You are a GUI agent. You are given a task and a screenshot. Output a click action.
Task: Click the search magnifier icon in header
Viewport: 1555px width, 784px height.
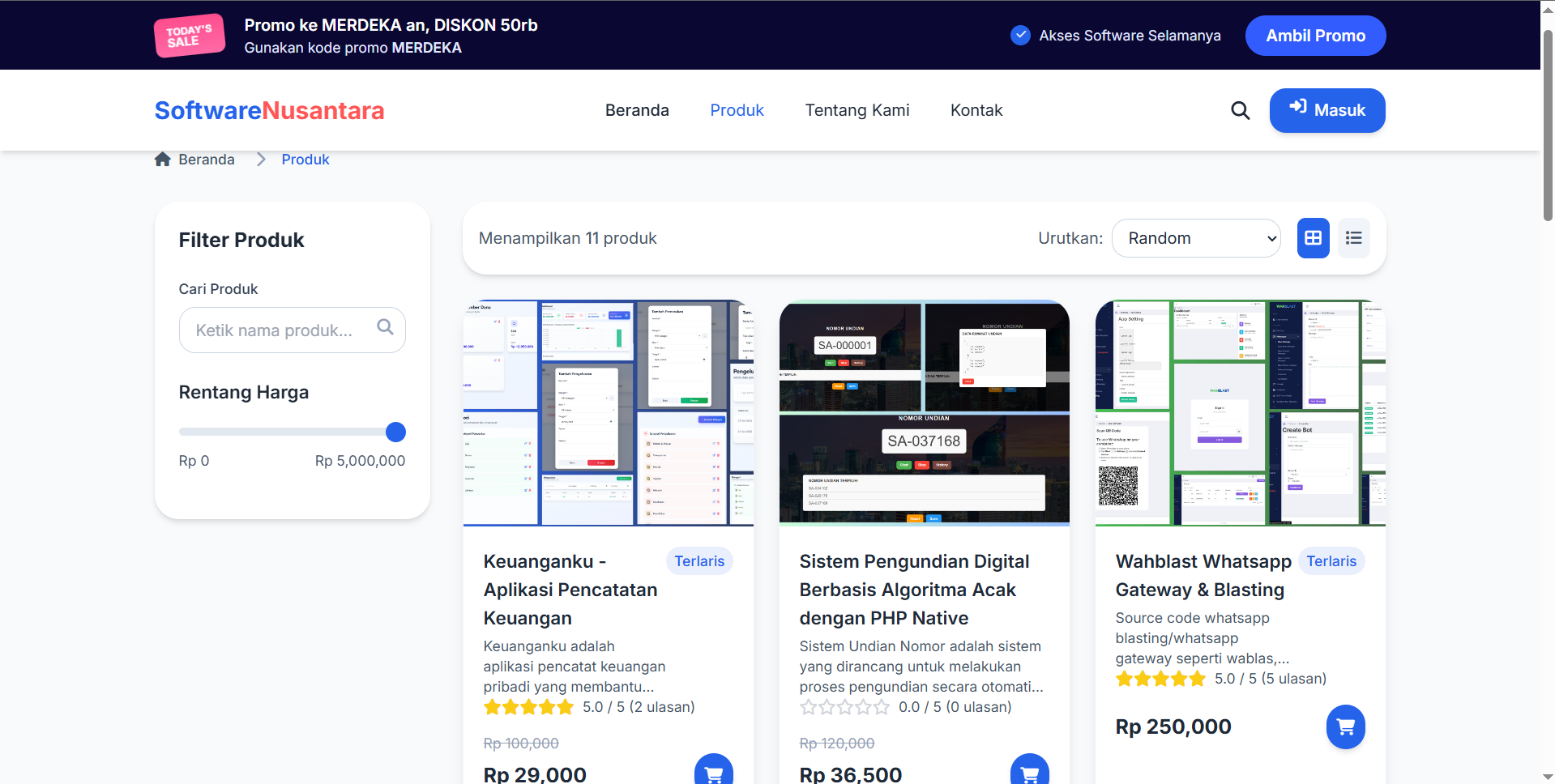pyautogui.click(x=1240, y=110)
